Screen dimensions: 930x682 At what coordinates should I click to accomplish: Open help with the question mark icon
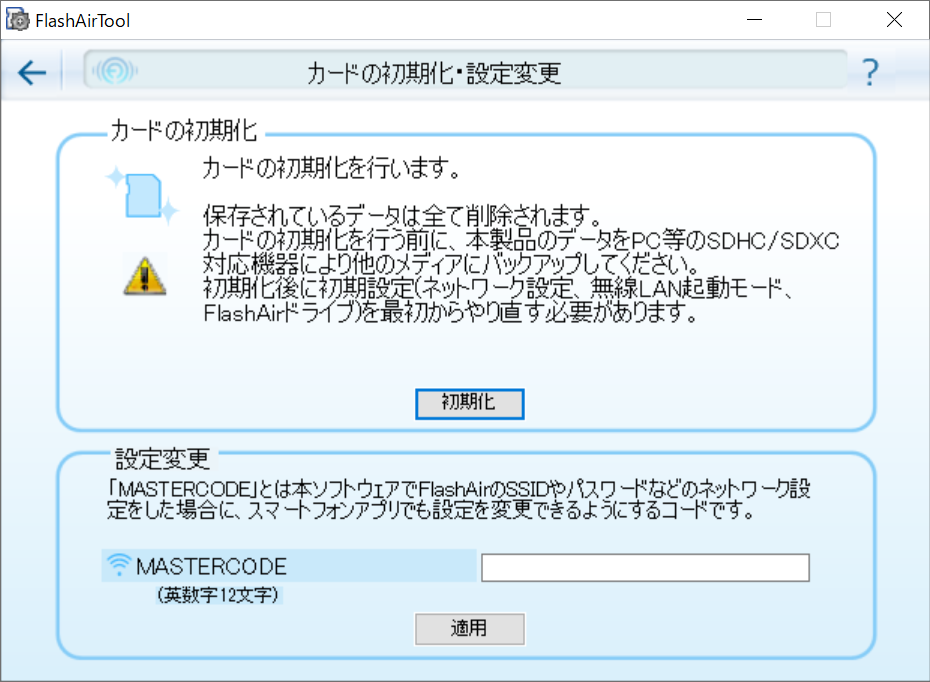pyautogui.click(x=870, y=73)
